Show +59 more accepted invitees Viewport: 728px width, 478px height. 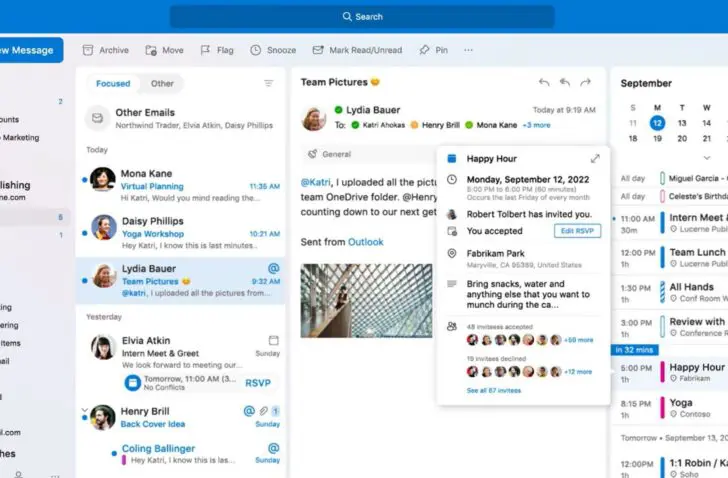(578, 340)
